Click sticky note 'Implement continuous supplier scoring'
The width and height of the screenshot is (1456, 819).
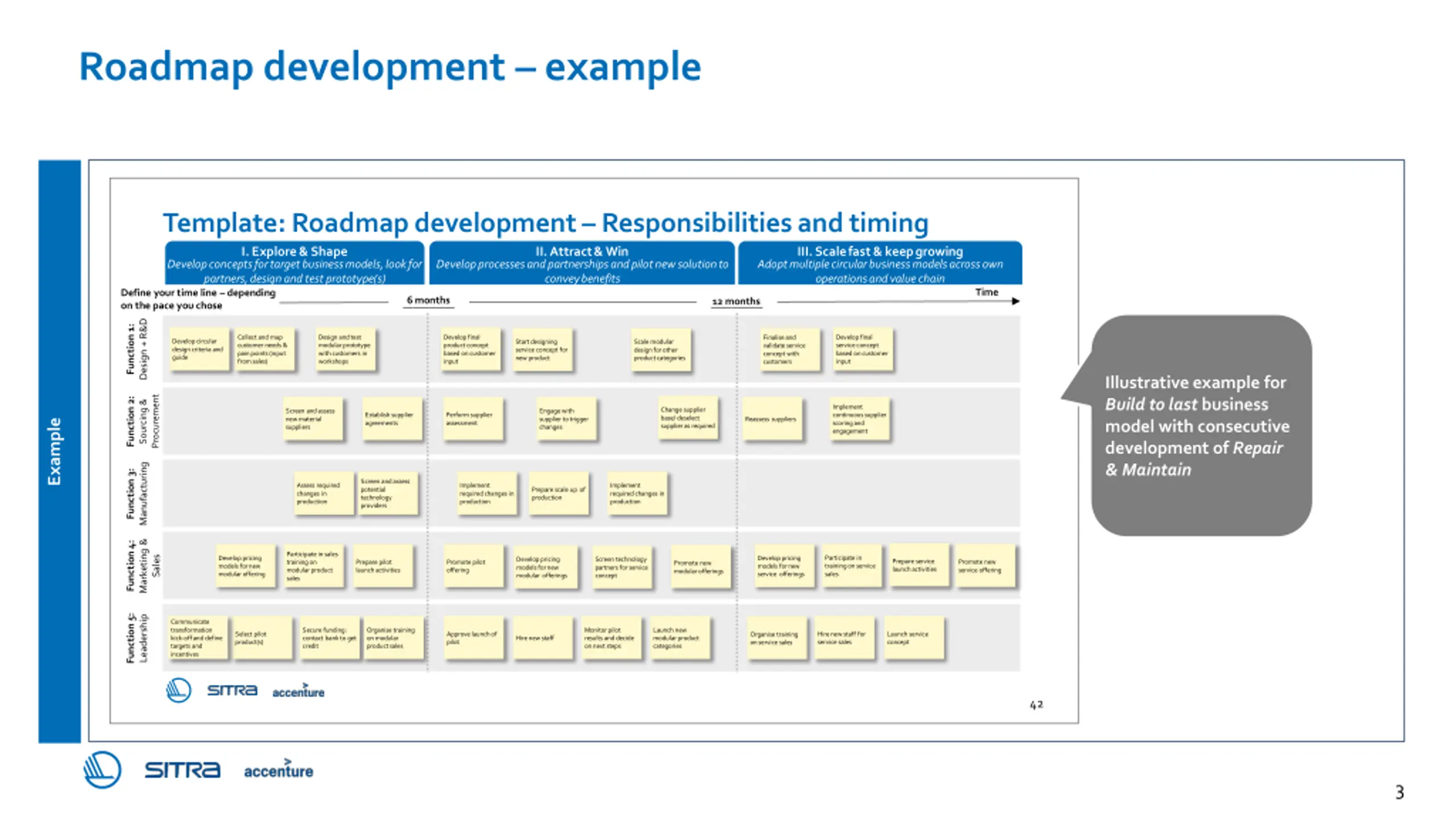click(x=860, y=419)
